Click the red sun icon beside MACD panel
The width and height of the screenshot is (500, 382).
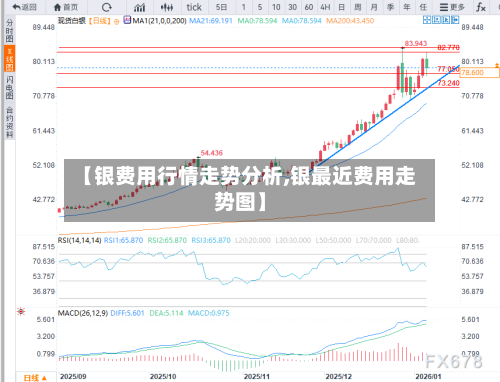[21, 312]
